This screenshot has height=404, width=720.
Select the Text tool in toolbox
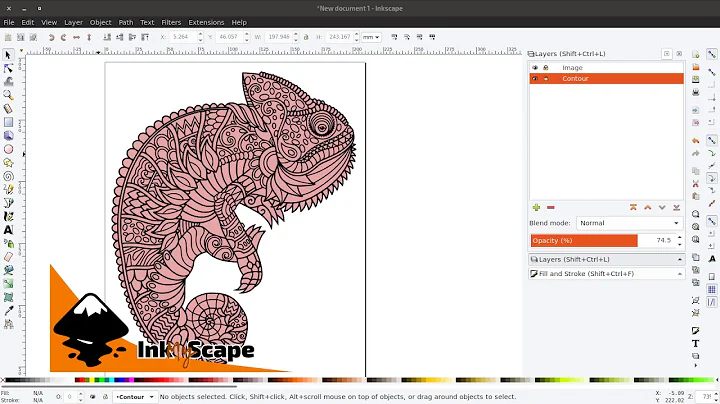point(8,230)
